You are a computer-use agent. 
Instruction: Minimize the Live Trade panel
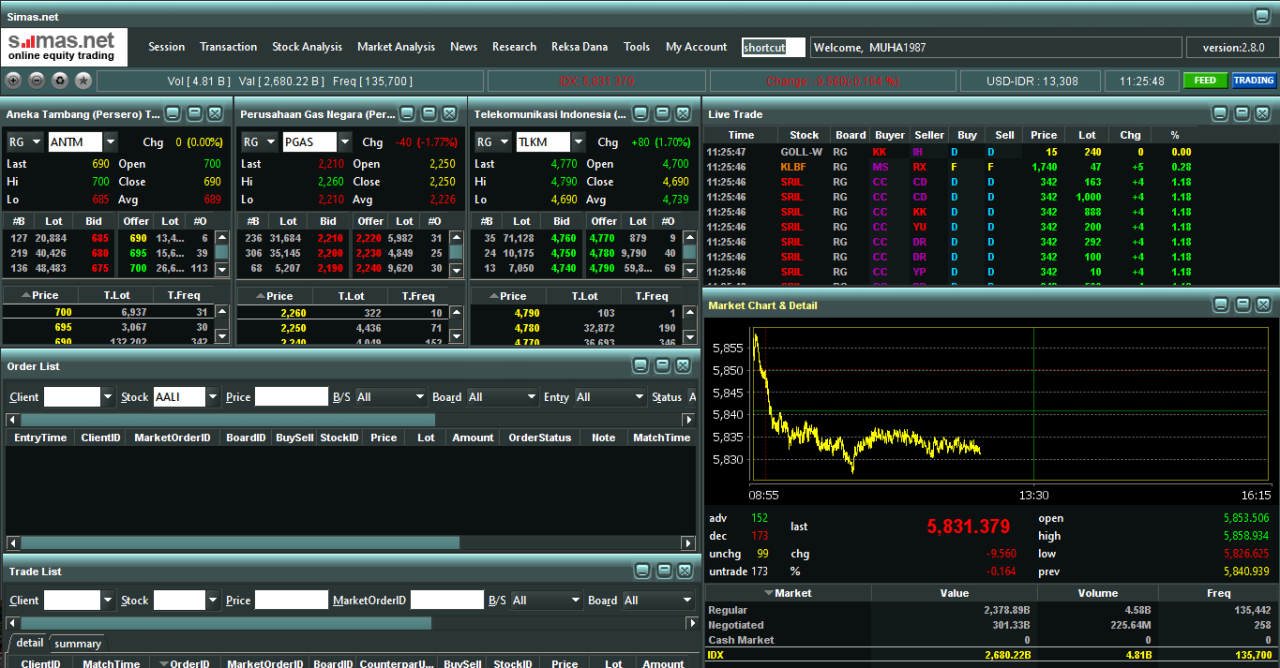pos(1221,114)
